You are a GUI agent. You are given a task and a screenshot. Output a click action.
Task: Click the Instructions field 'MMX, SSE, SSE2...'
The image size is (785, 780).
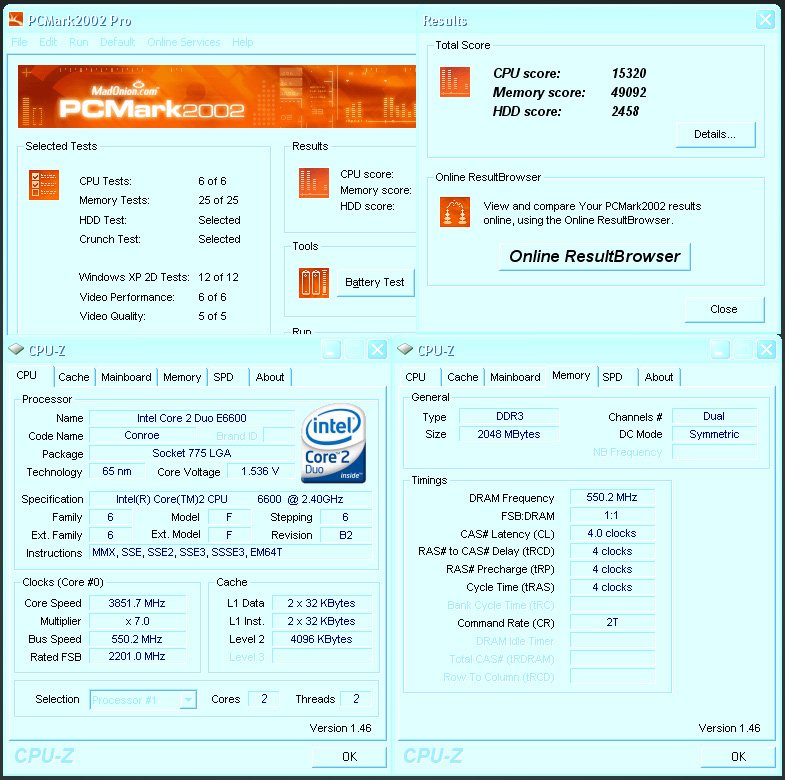click(x=231, y=552)
